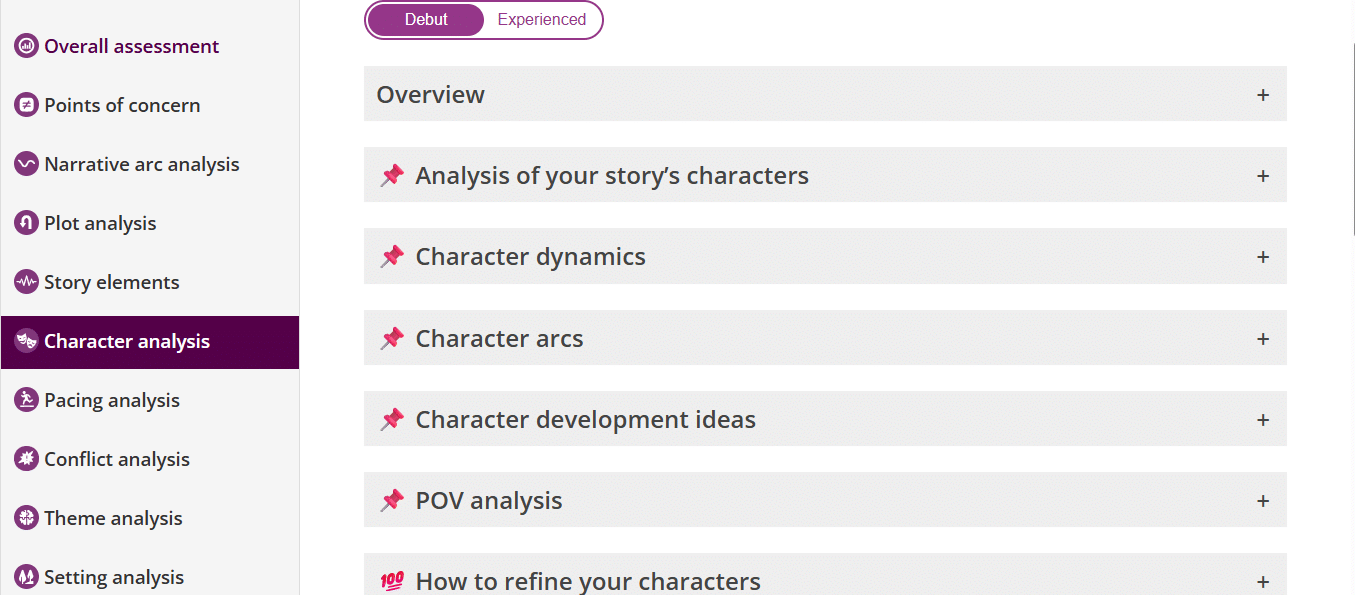Viewport: 1355px width, 595px height.
Task: Click the Story elements pulse icon
Action: 26,282
